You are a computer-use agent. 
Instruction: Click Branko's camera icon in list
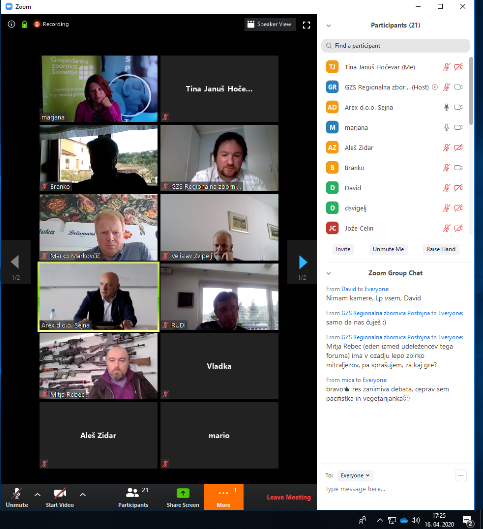(458, 168)
